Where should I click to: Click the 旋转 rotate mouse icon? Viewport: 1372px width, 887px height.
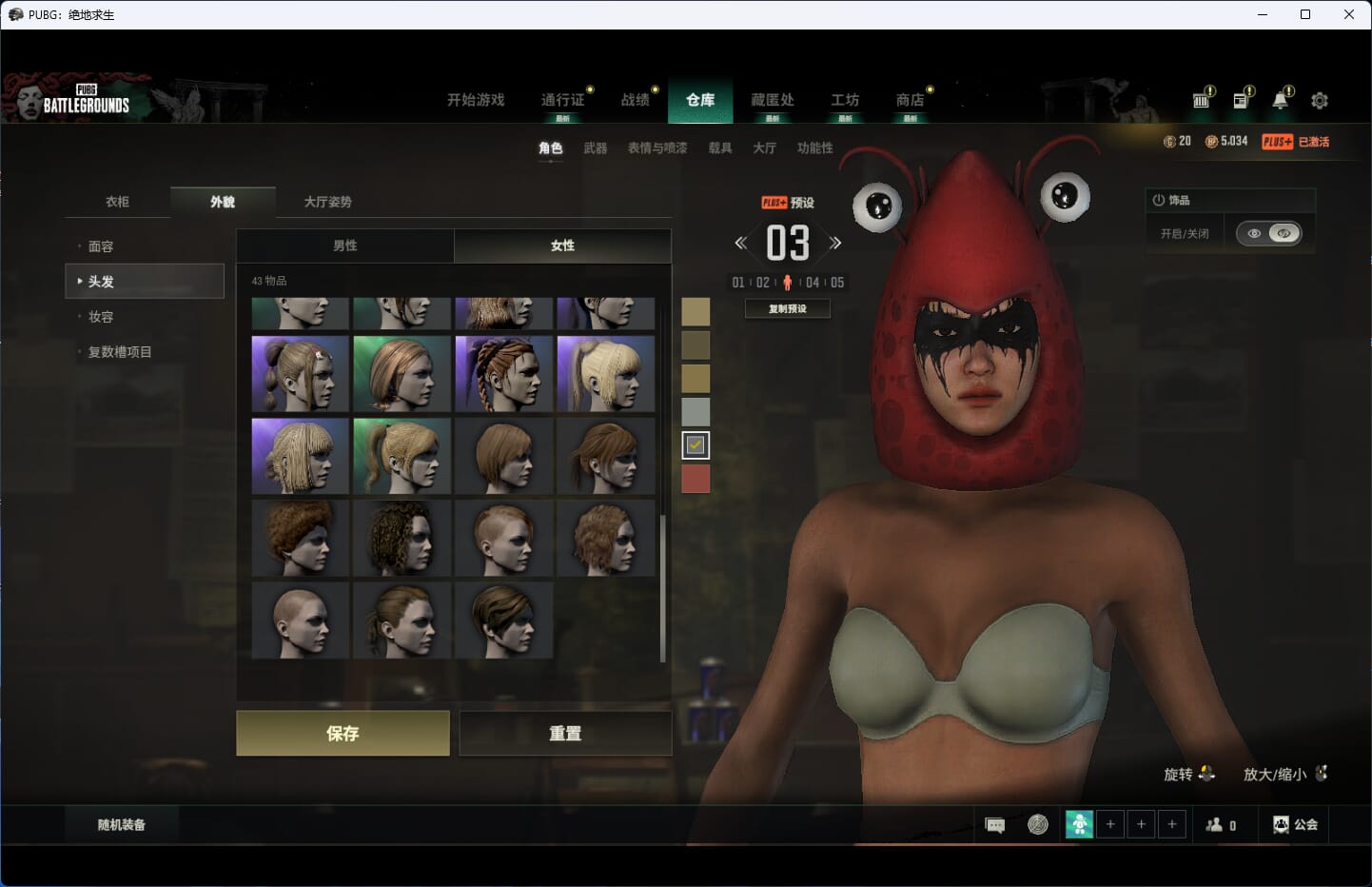pos(1206,773)
